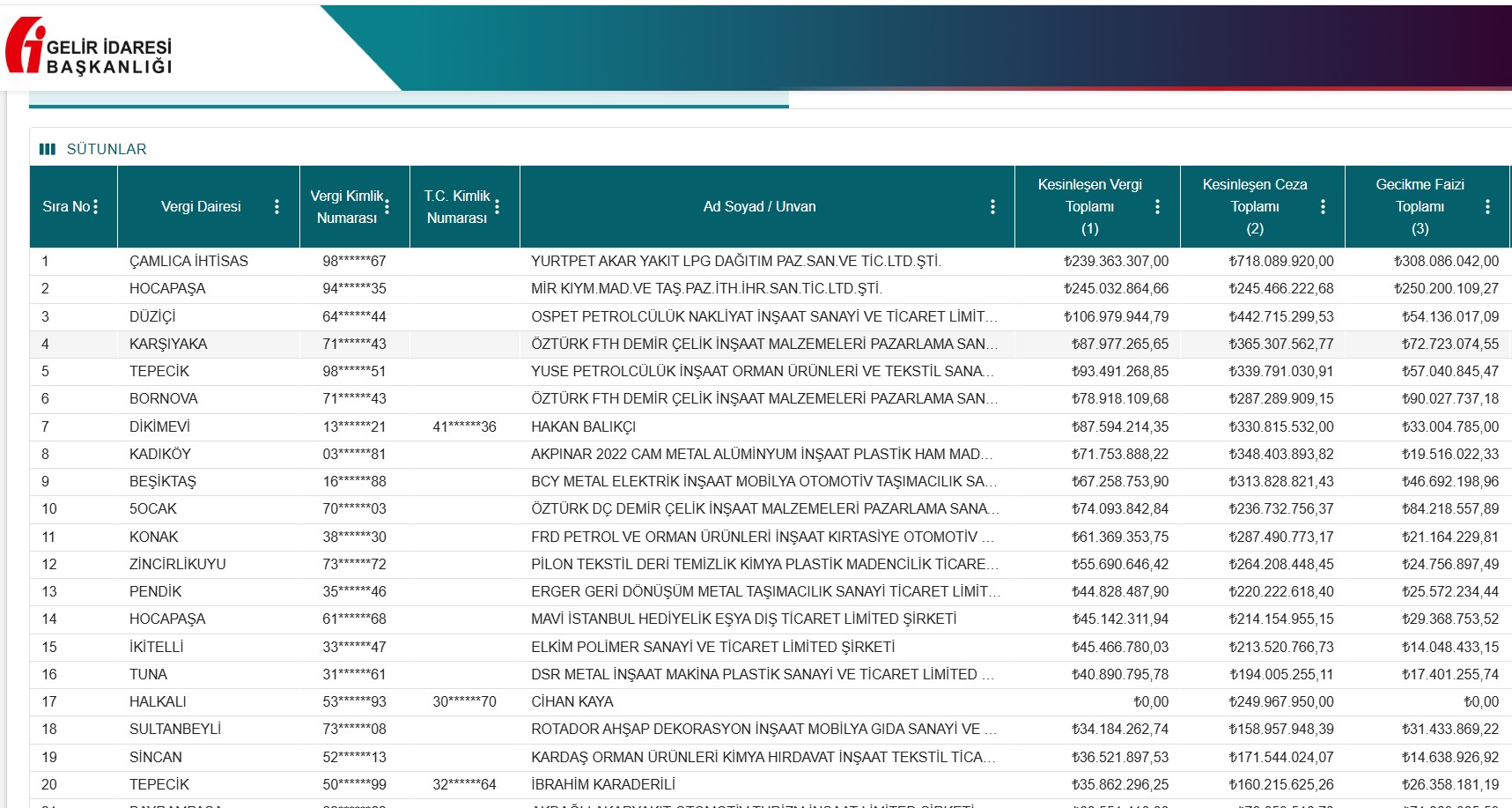Click ÇAMLICA İHTİSAS tax office cell
Image resolution: width=1512 pixels, height=808 pixels.
188,261
